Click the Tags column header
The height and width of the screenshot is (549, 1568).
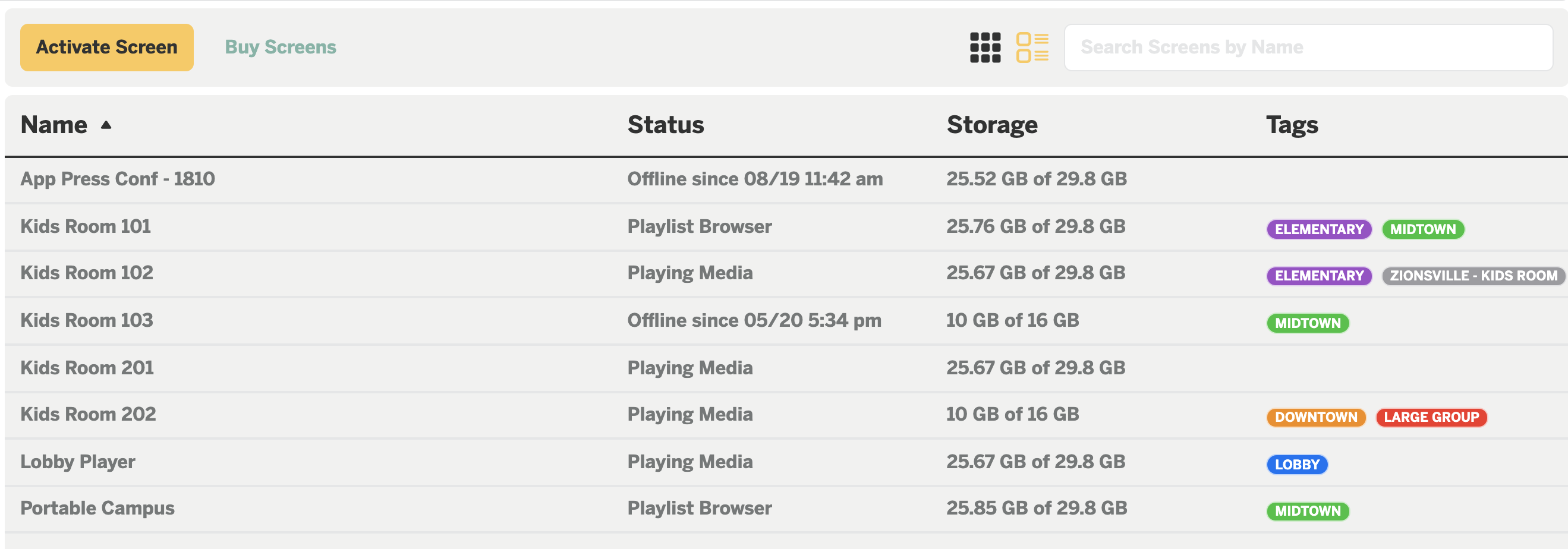tap(1292, 125)
